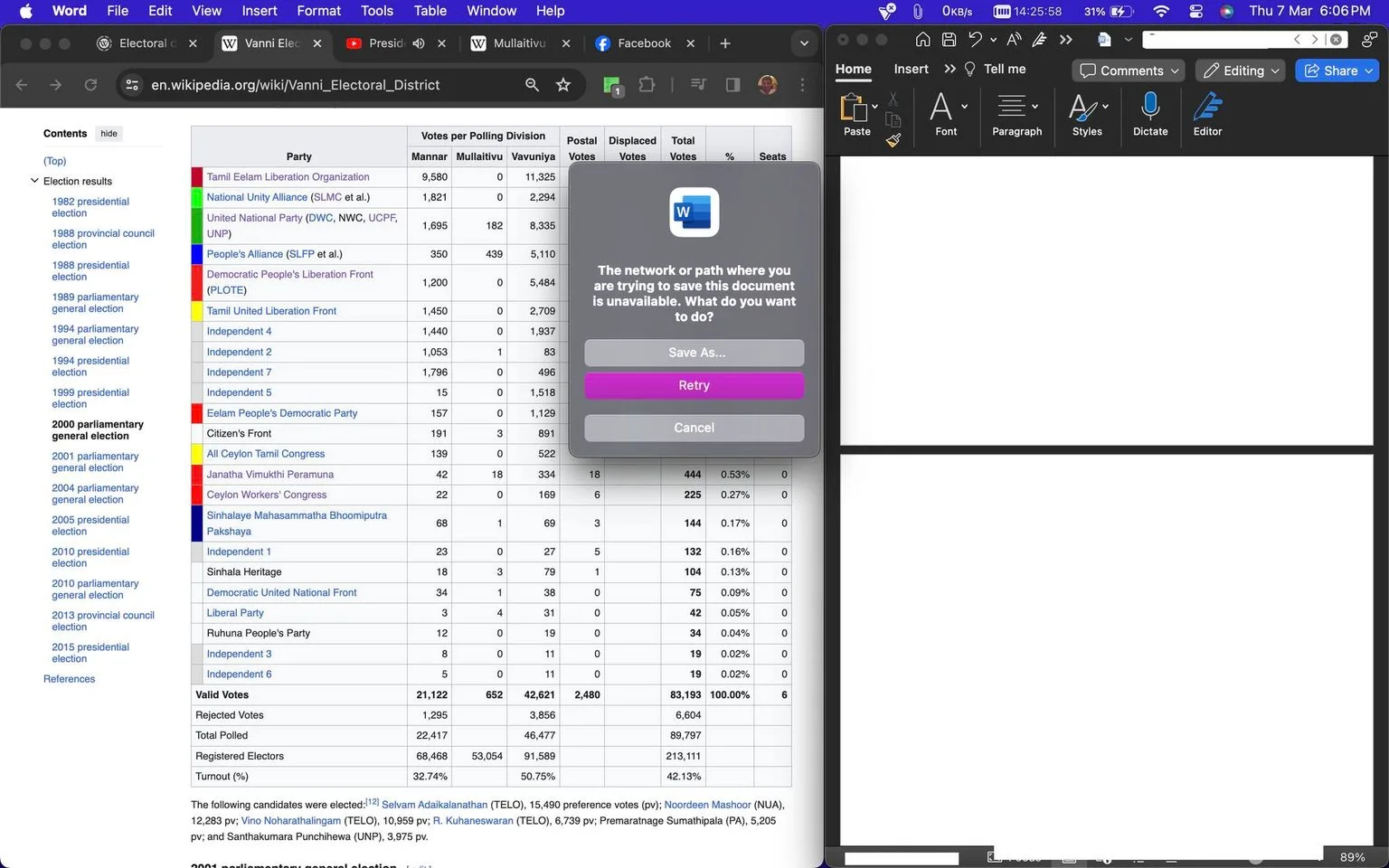Open the Tamil Eelam Liberation Organization link
The width and height of the screenshot is (1389, 868).
[288, 177]
